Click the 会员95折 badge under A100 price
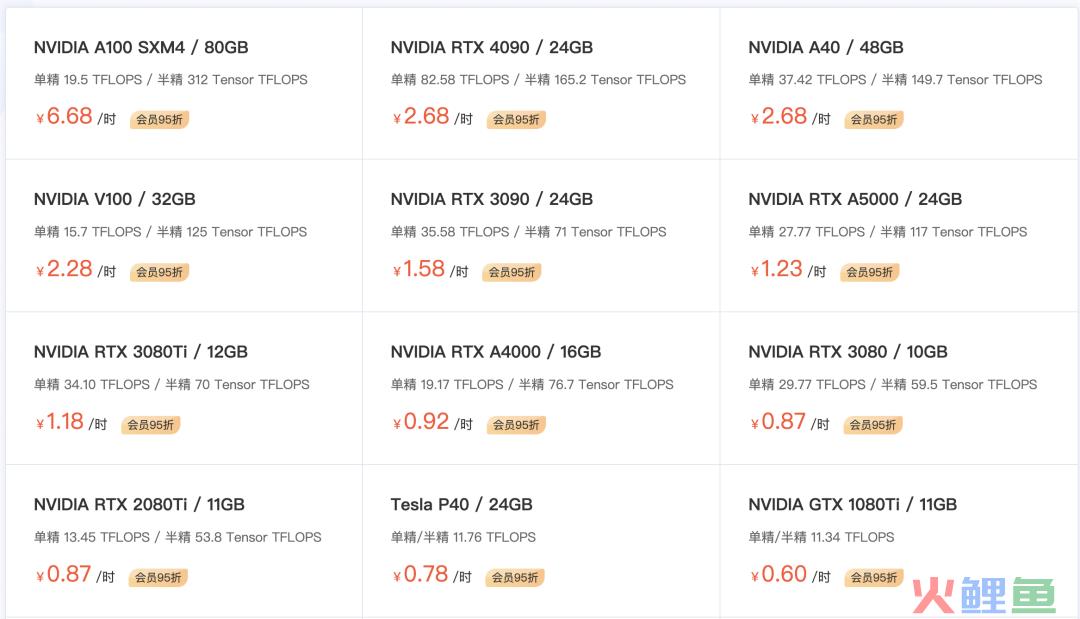Screen dimensions: 1080x619 pyautogui.click(x=159, y=119)
